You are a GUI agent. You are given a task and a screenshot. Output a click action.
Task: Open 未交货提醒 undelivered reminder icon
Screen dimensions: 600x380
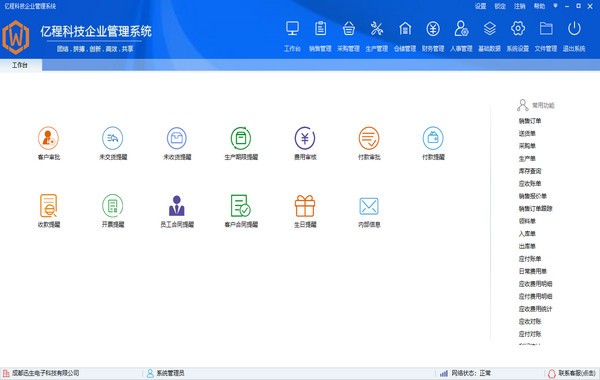(x=112, y=138)
